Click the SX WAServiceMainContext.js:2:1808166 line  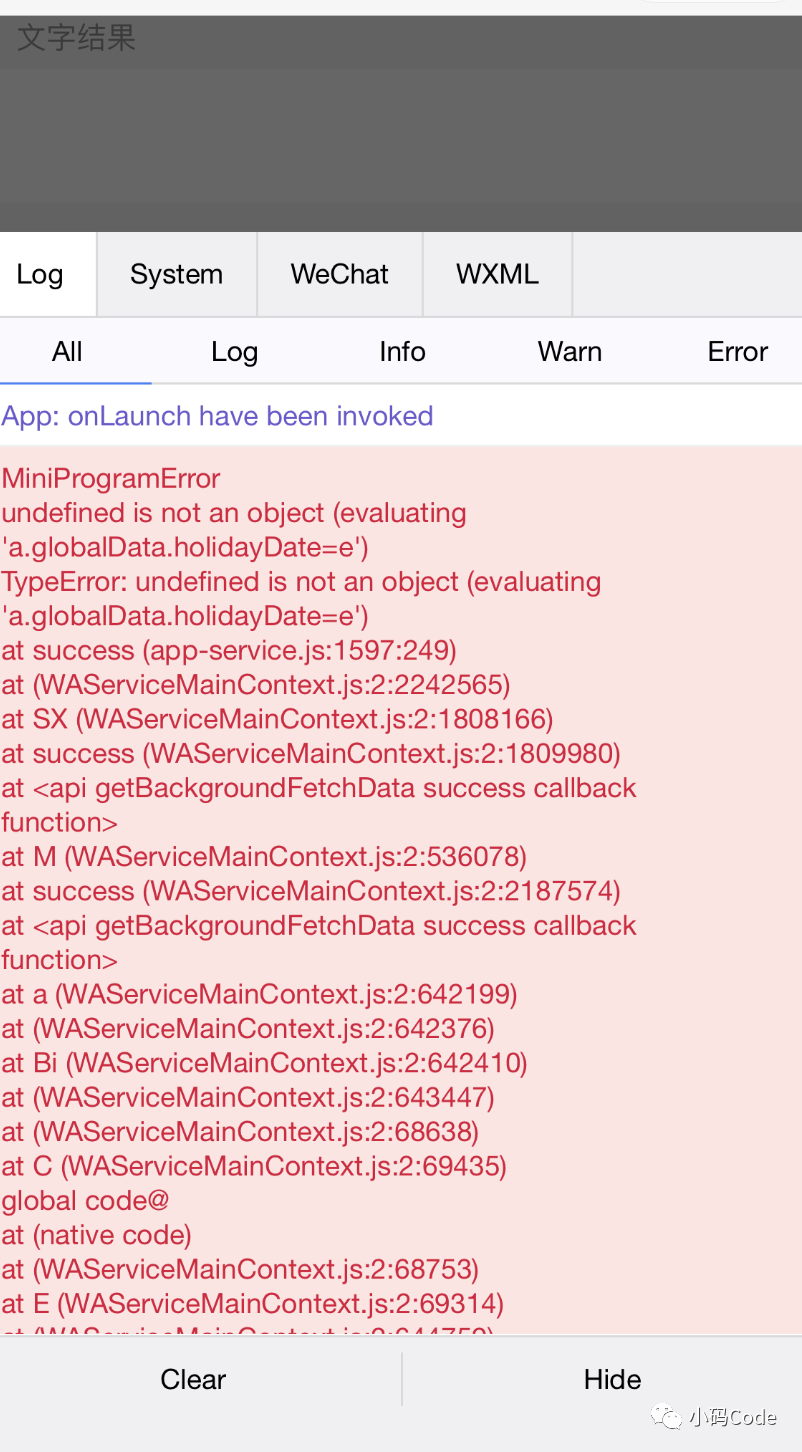pyautogui.click(x=277, y=719)
